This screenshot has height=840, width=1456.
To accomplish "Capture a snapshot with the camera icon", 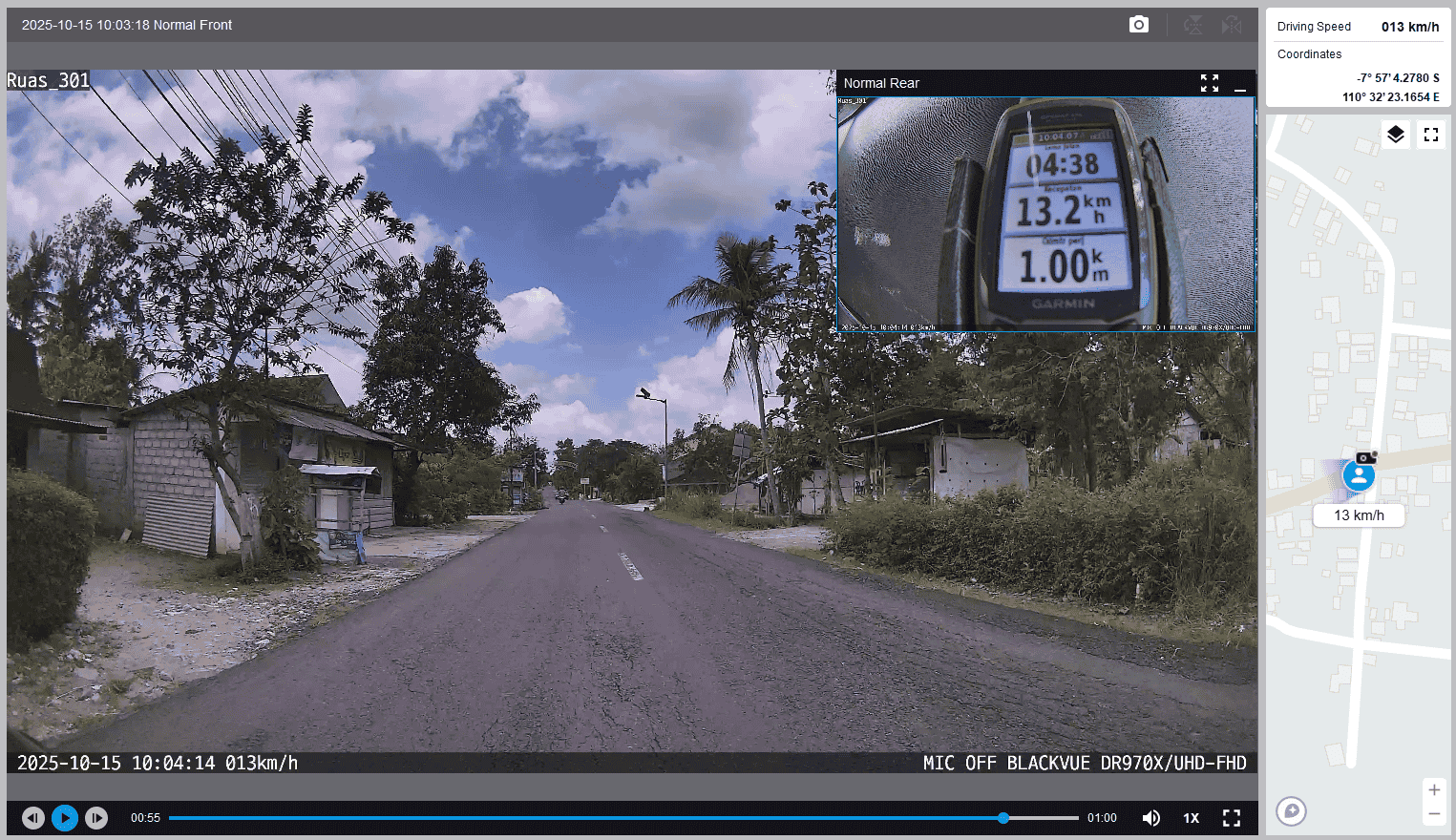I will coord(1138,25).
